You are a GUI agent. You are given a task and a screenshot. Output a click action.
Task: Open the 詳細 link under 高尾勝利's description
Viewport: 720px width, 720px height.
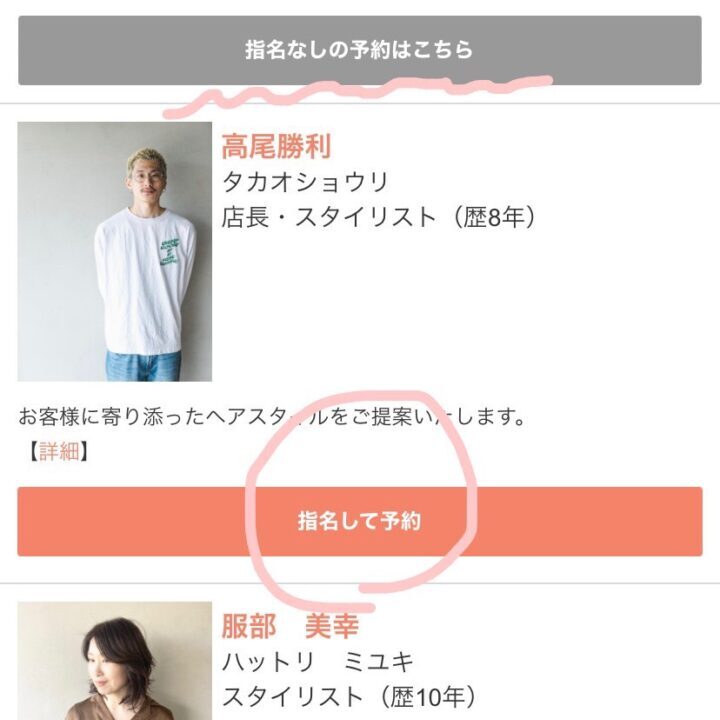59,451
